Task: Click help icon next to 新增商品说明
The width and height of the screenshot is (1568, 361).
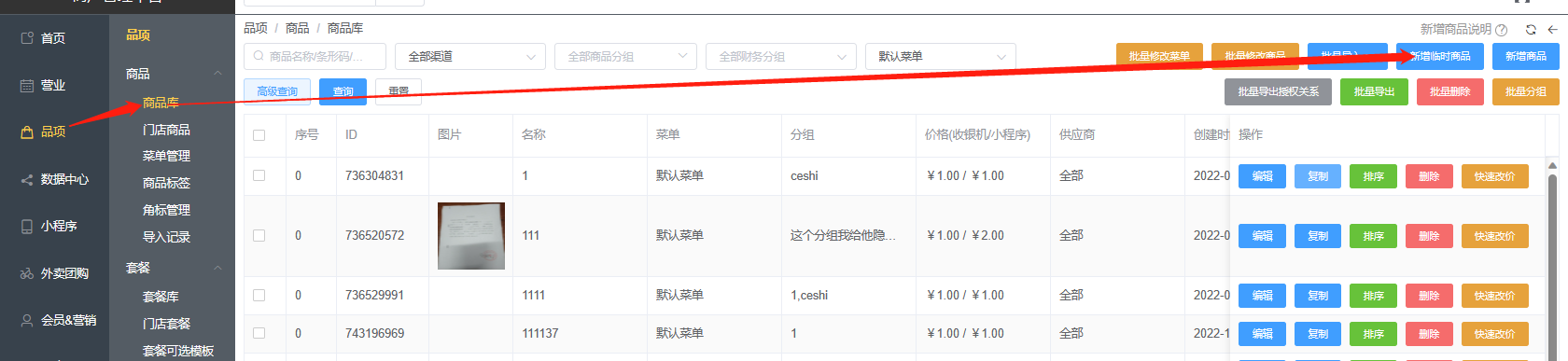Action: coord(1501,30)
